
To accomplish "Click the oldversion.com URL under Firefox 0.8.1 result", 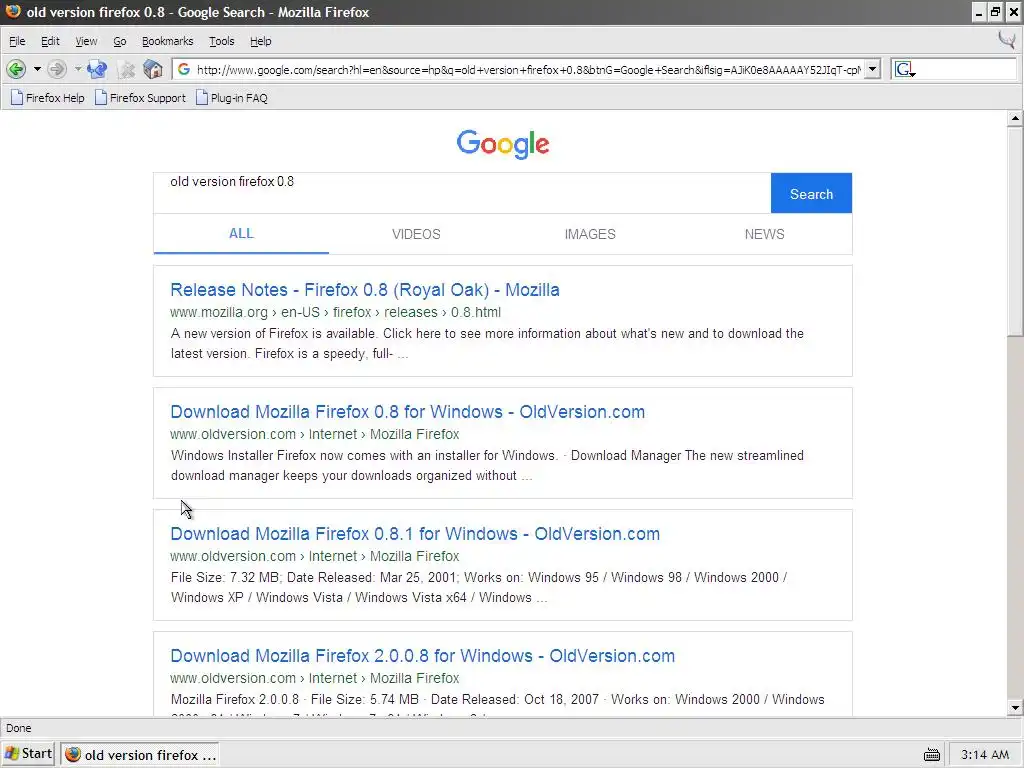I will 315,556.
